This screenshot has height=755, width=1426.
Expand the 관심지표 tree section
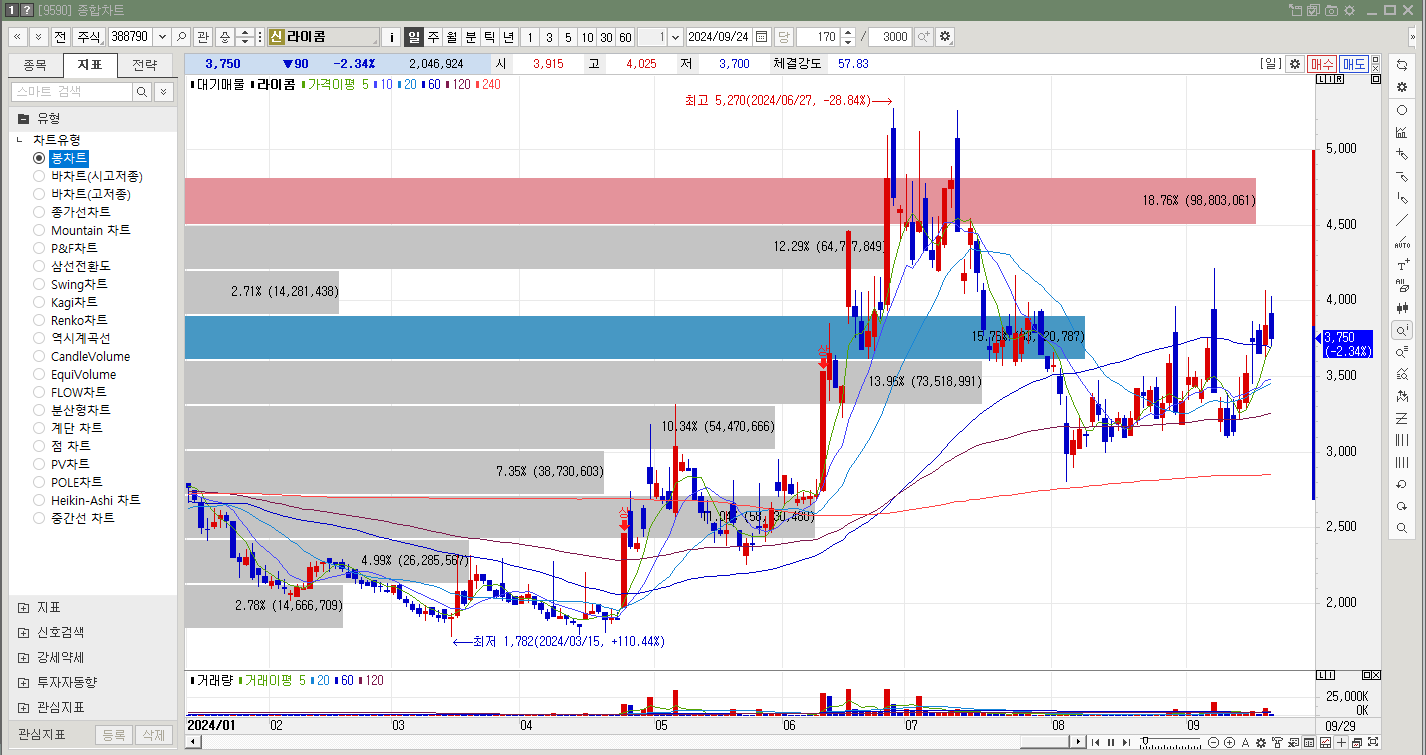click(x=23, y=707)
